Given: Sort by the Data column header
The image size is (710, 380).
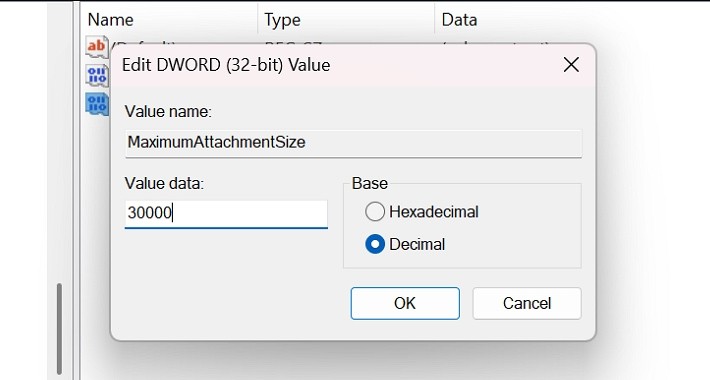Looking at the screenshot, I should pos(459,20).
